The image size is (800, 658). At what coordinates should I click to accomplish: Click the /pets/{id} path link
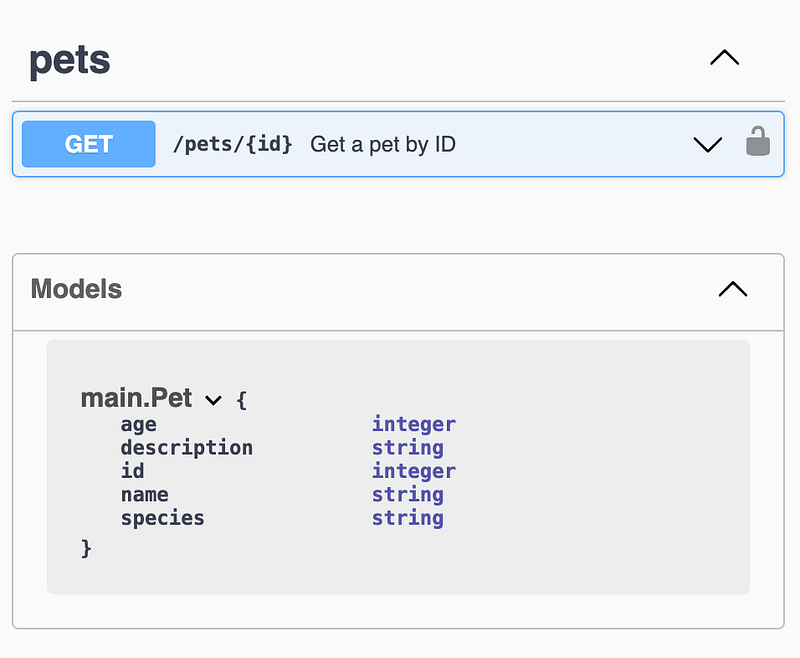click(232, 143)
